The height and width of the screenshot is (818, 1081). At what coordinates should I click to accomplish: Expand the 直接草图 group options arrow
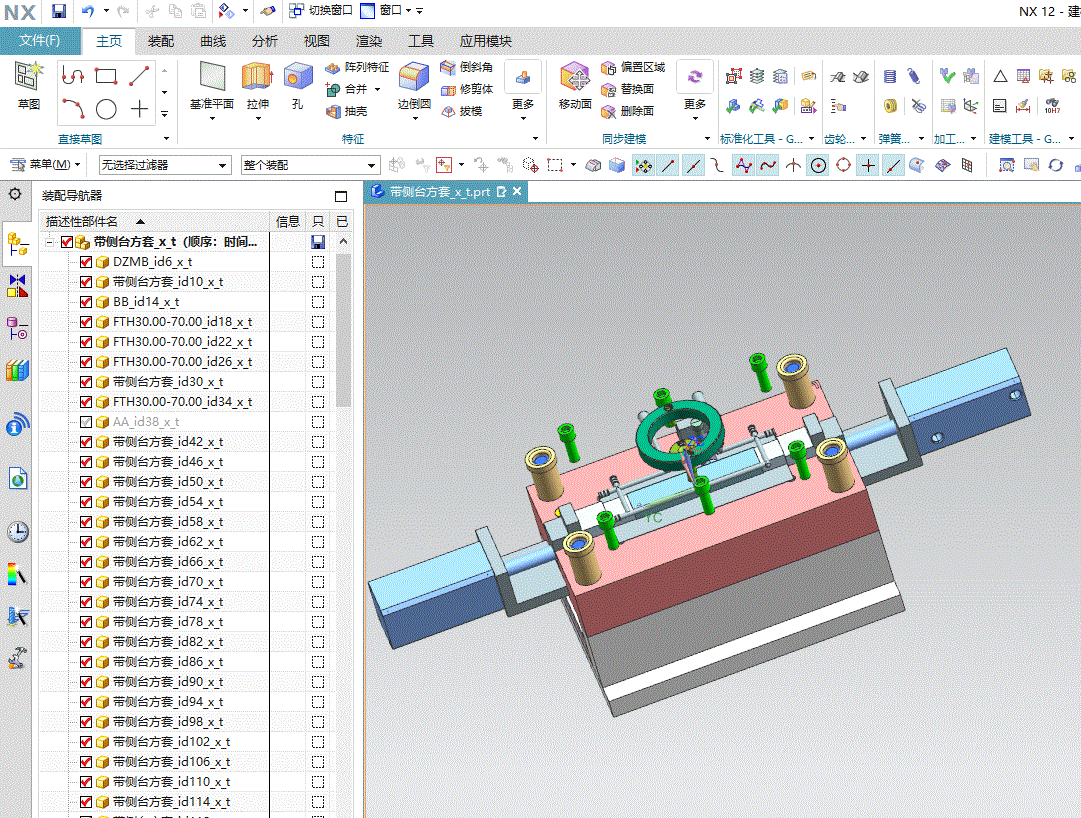(x=166, y=139)
